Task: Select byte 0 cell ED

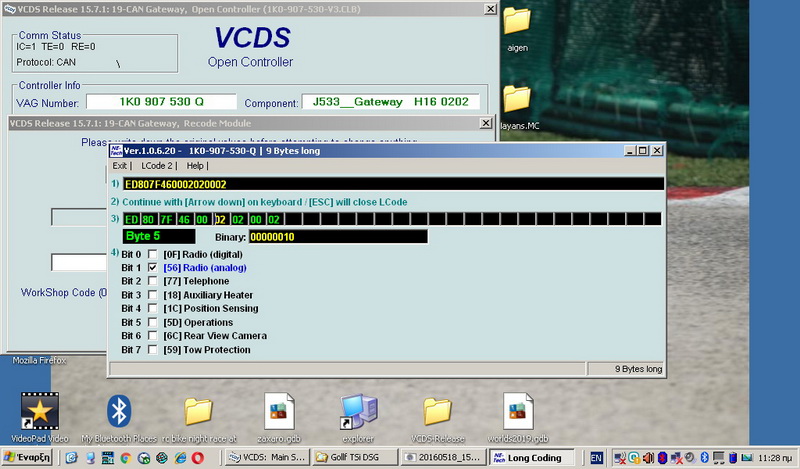Action: pos(132,219)
